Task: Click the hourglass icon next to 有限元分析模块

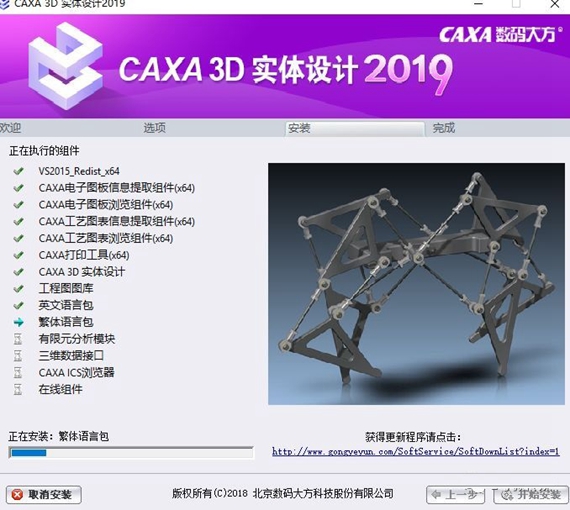Action: 17,339
